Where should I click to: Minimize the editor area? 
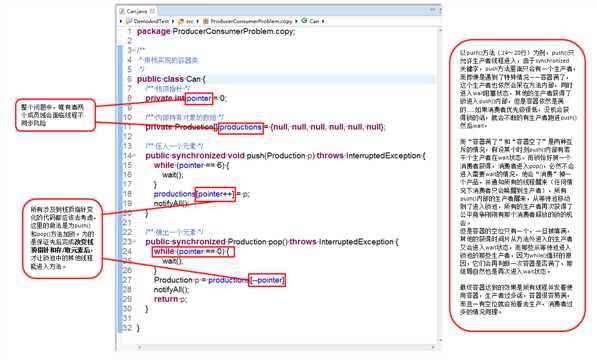(x=433, y=10)
